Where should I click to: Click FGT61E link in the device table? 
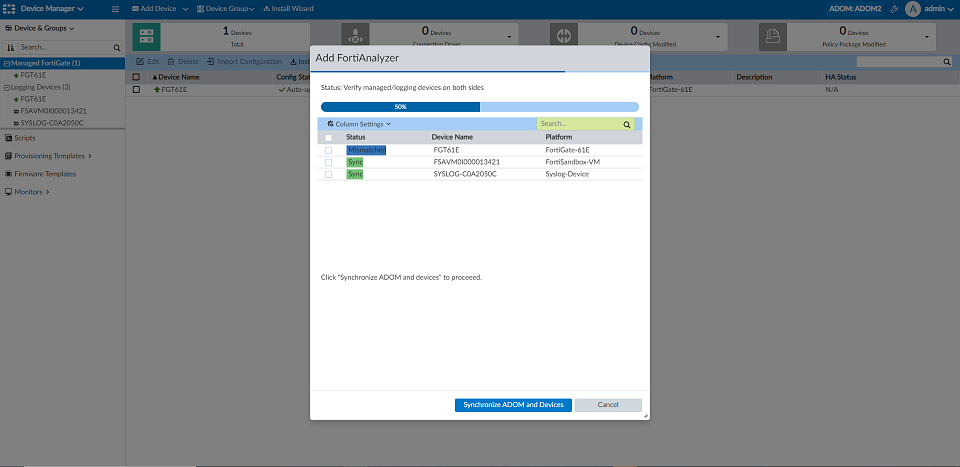174,89
